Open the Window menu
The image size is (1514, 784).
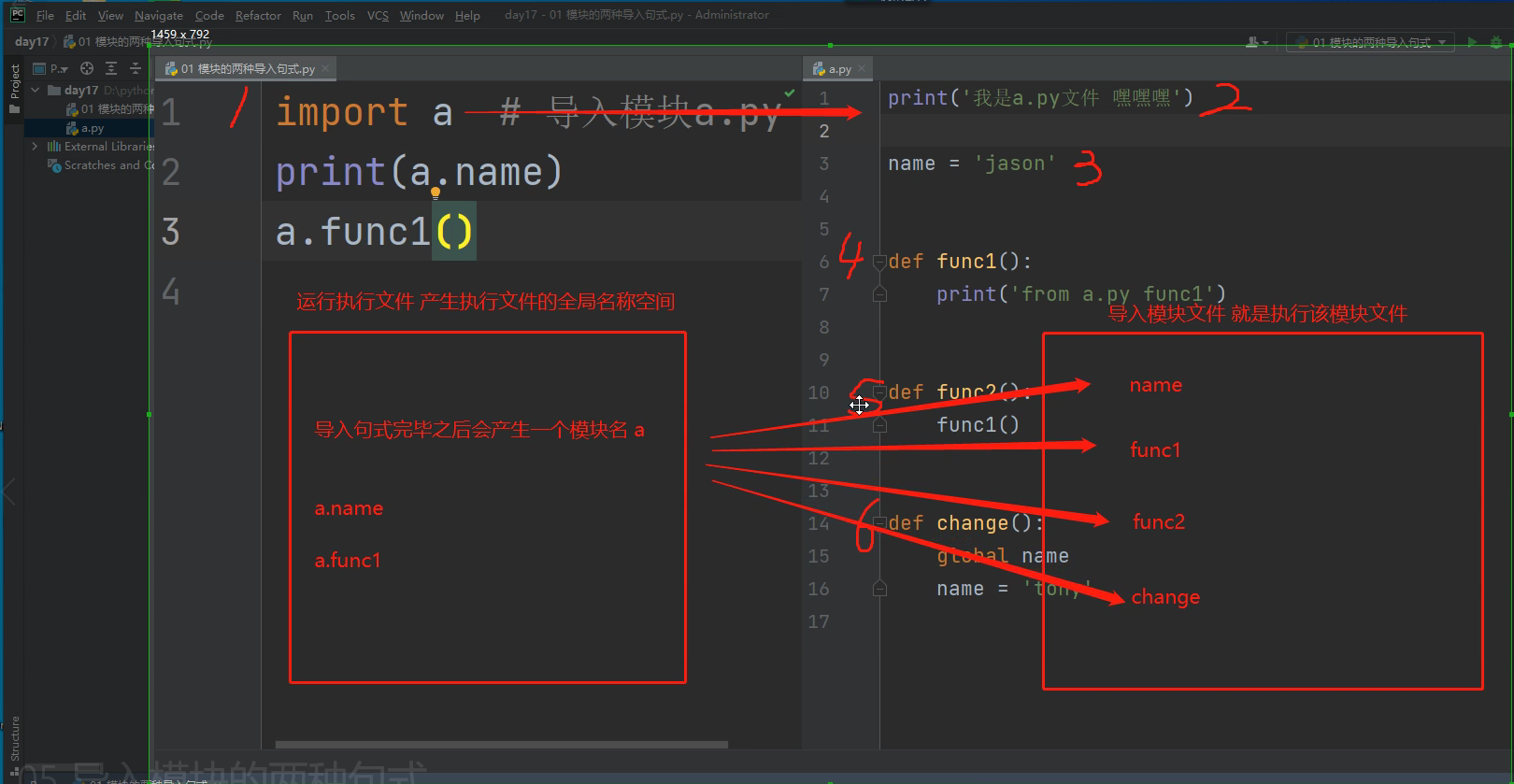click(421, 15)
